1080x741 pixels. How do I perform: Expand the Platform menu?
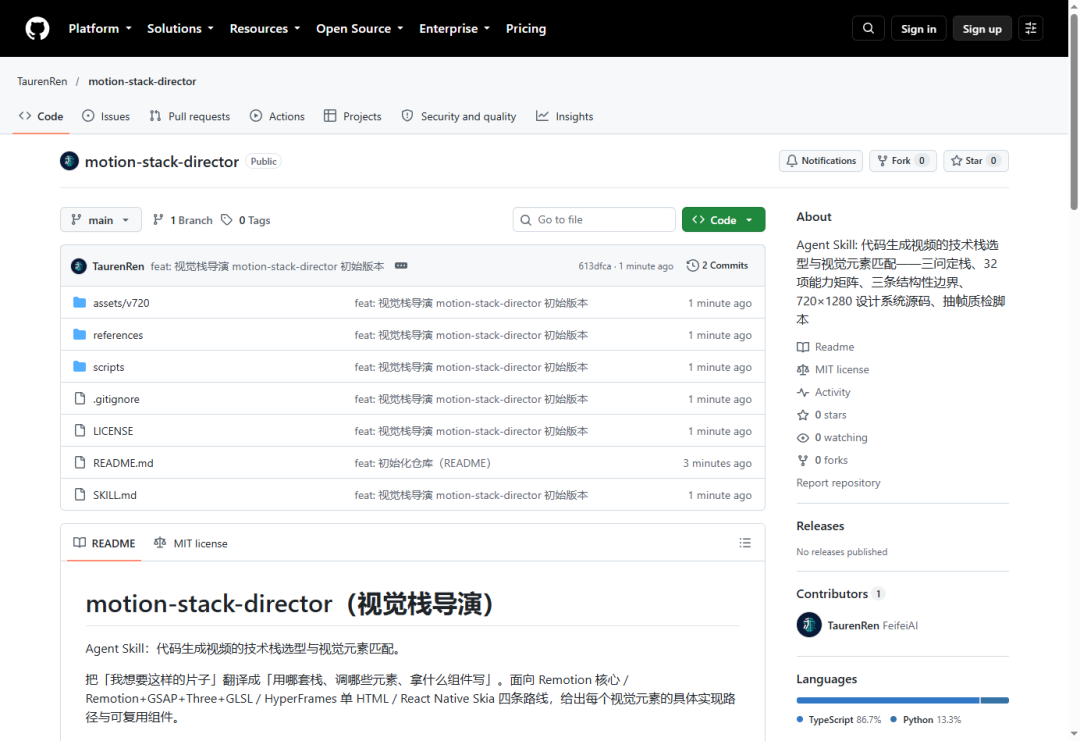(100, 29)
